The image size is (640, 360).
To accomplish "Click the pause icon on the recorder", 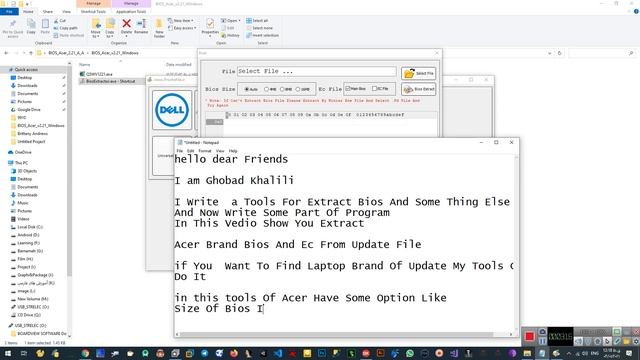I will (542, 341).
